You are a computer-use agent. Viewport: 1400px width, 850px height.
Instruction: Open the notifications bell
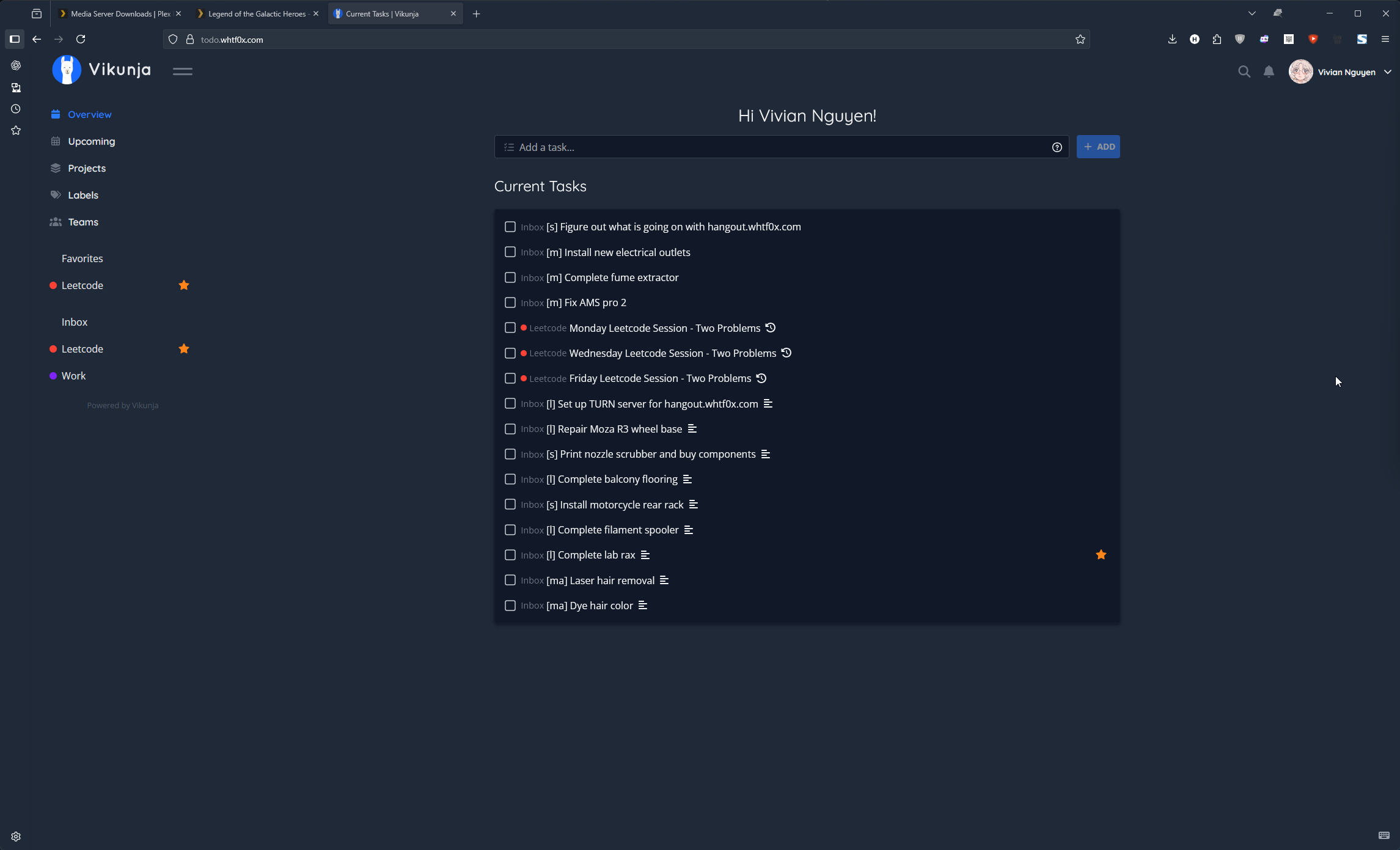1269,72
